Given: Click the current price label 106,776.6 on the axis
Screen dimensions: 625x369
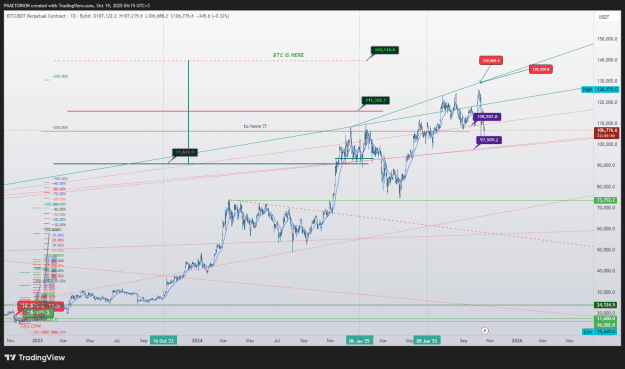Looking at the screenshot, I should tap(606, 133).
